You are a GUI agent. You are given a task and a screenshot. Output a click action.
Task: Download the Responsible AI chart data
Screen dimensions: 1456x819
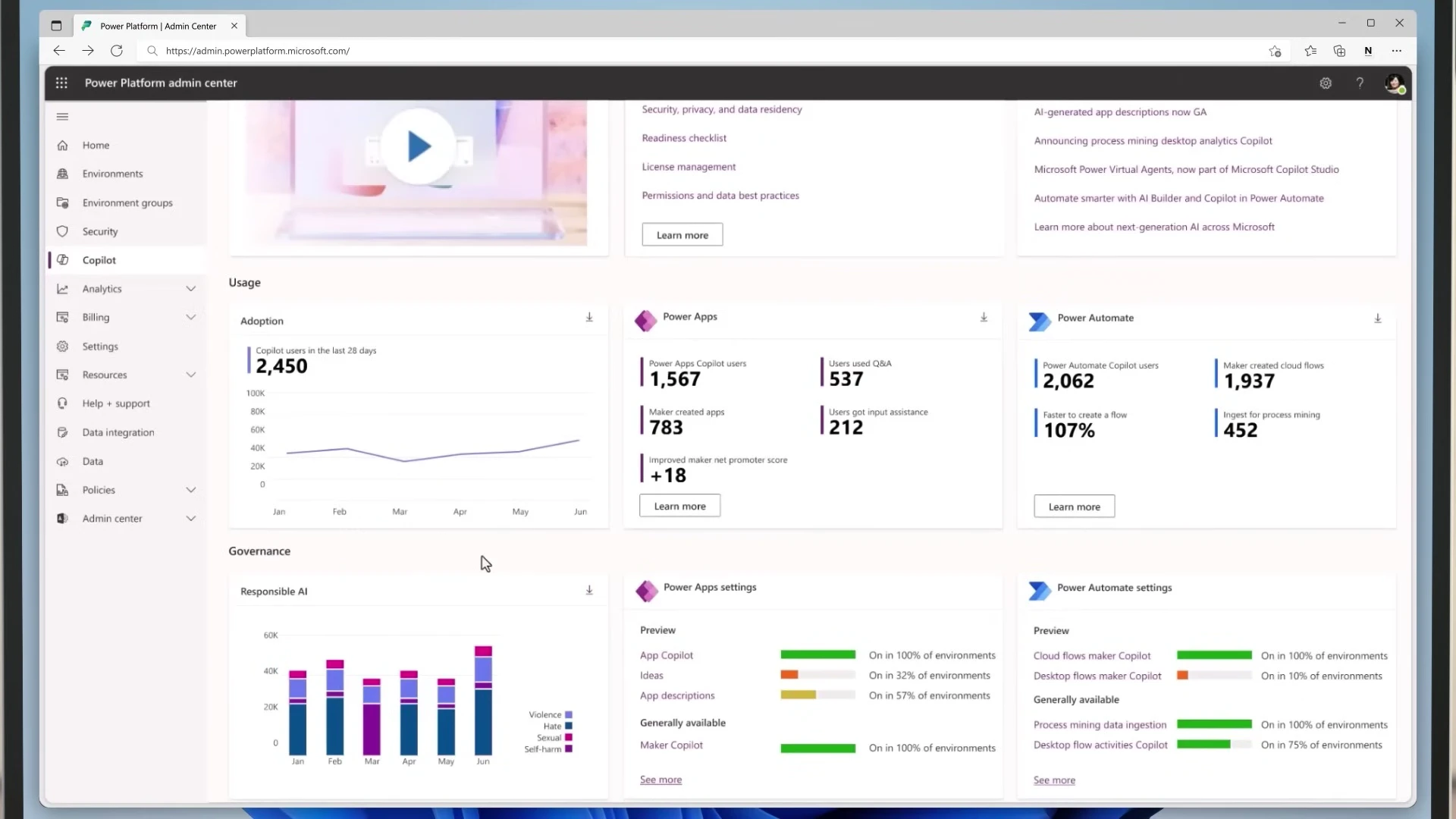pos(589,590)
